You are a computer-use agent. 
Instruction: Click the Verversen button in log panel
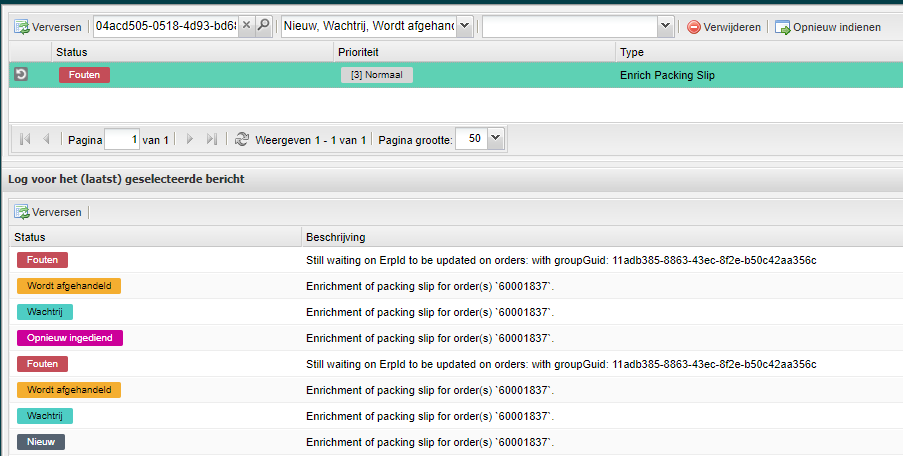point(48,212)
